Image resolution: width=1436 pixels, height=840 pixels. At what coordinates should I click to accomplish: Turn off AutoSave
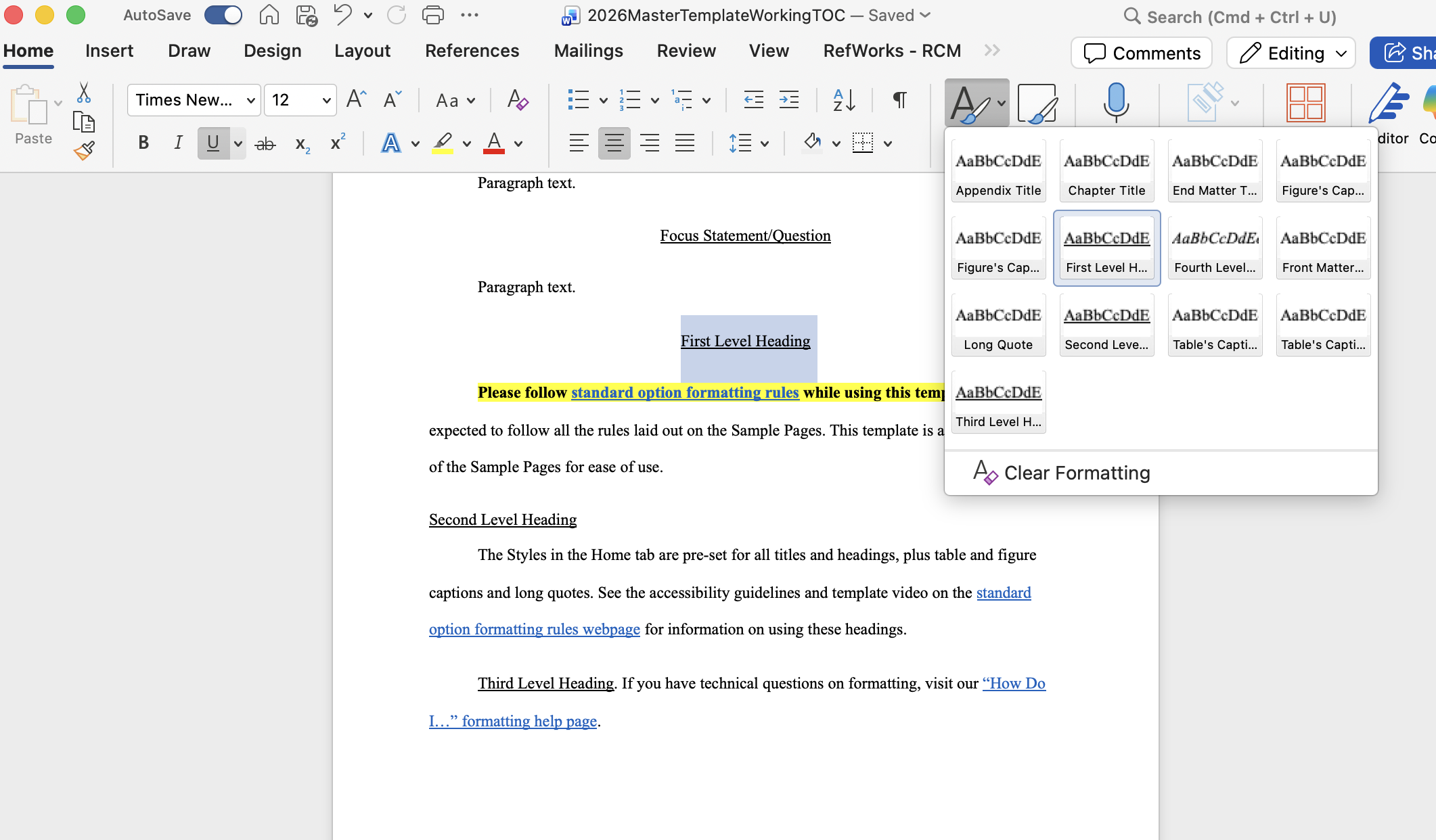[223, 14]
